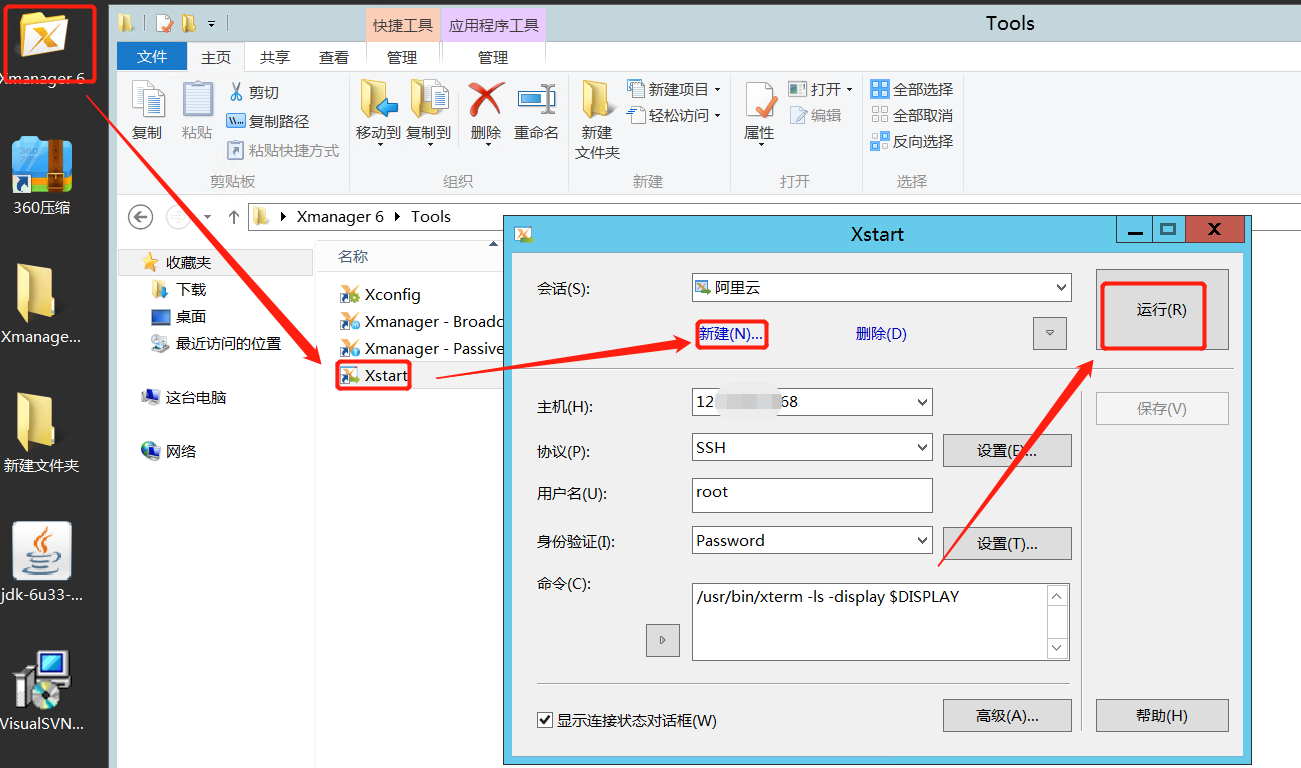Viewport: 1301px width, 768px height.
Task: Click 编辑 in the 打开 ribbon group
Action: (x=815, y=115)
